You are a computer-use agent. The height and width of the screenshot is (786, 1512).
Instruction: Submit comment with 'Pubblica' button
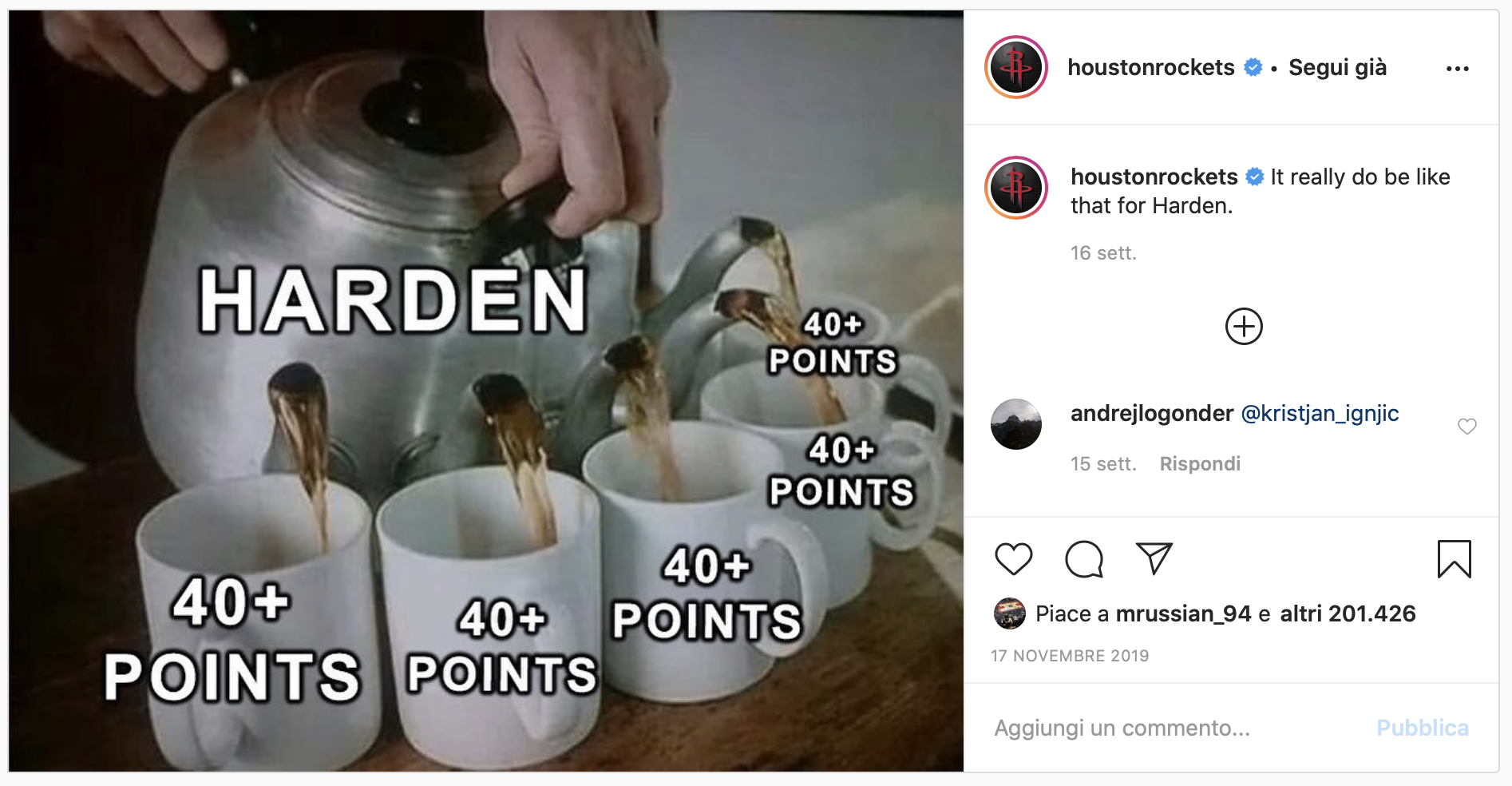(x=1423, y=728)
